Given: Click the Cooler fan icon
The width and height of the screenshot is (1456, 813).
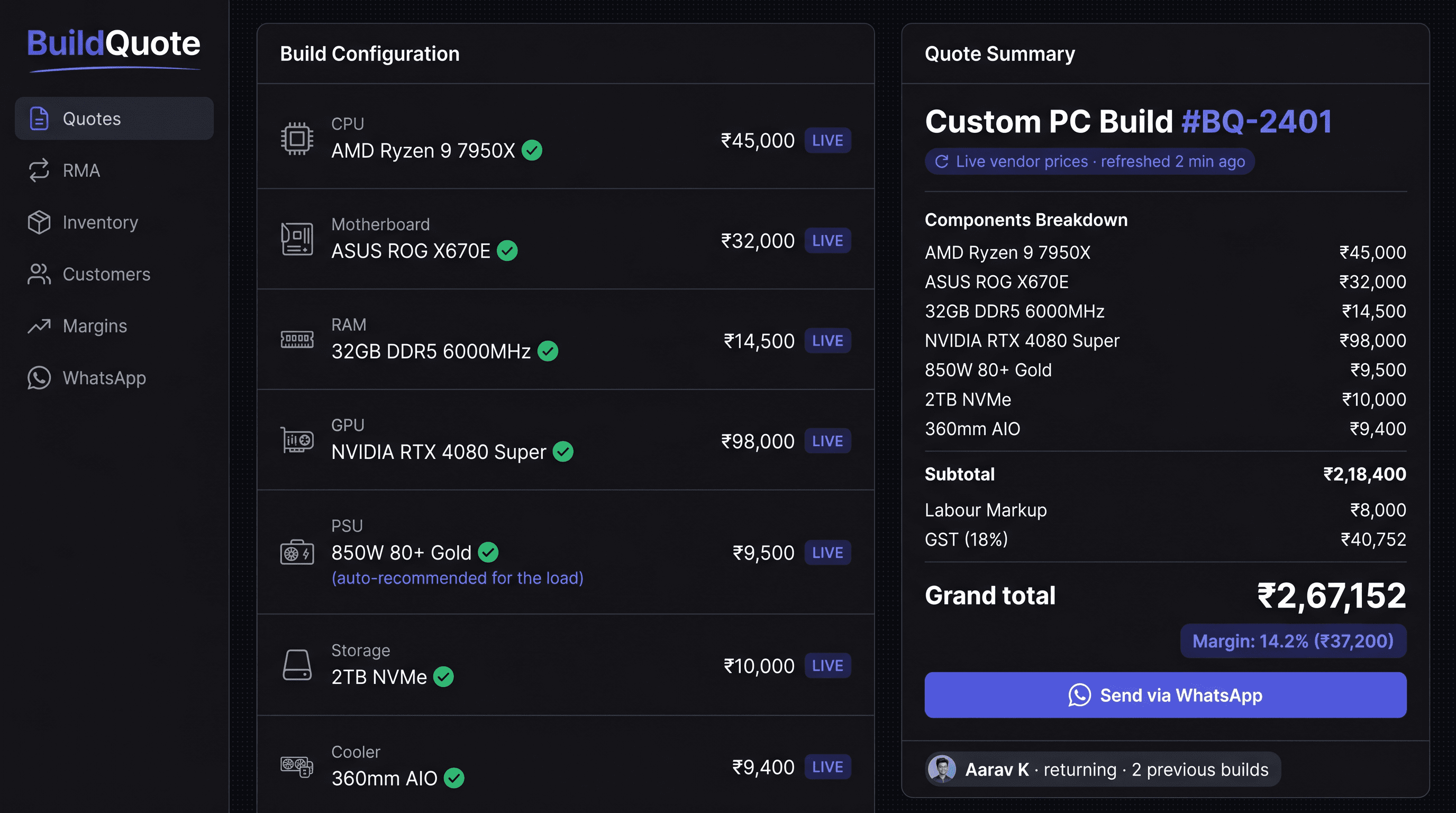Looking at the screenshot, I should point(297,766).
